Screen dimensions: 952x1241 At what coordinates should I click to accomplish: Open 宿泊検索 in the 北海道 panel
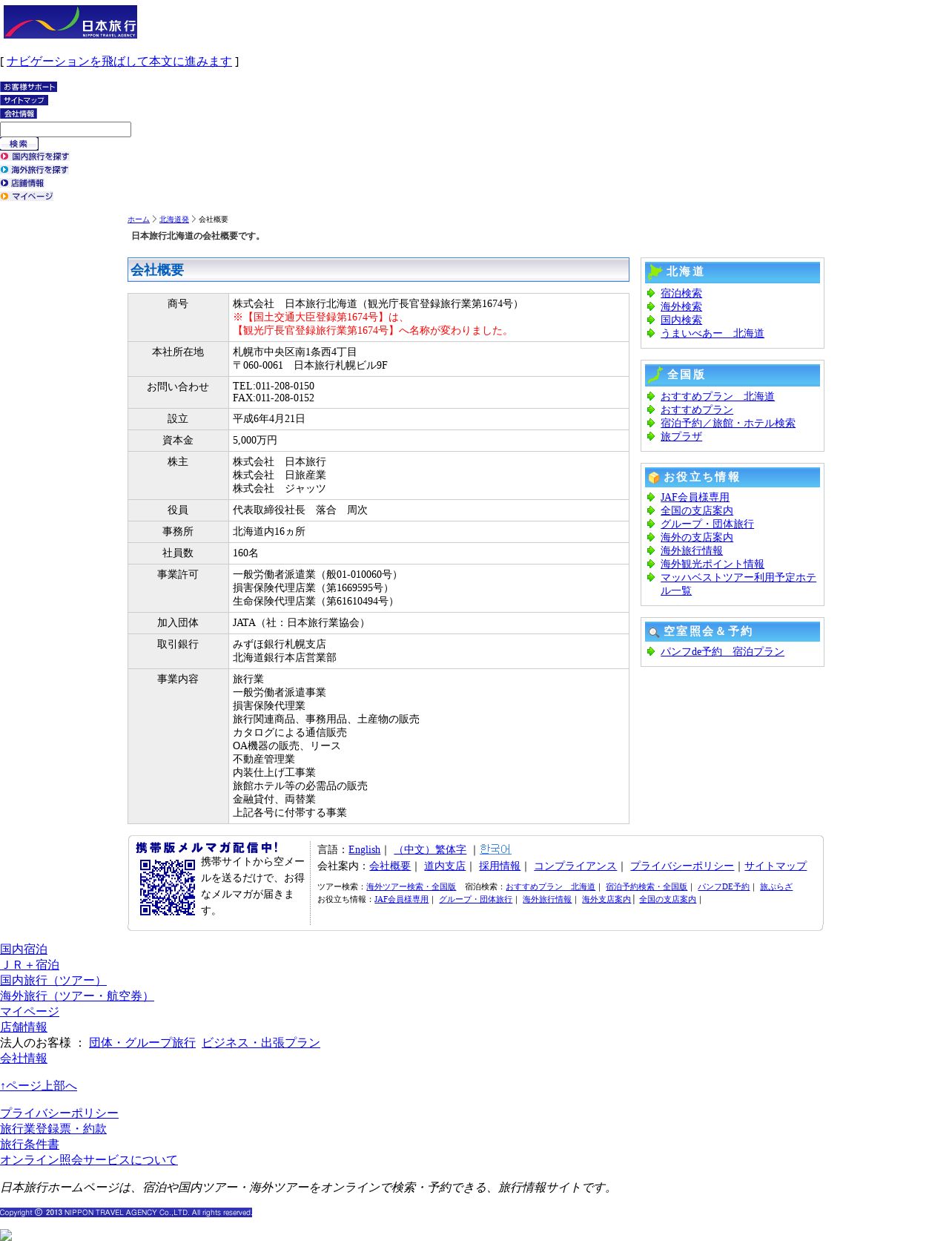point(681,293)
